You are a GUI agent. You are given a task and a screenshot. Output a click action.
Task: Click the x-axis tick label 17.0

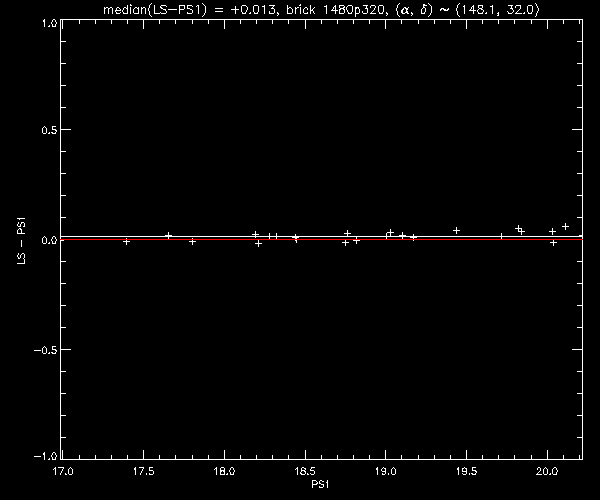click(x=62, y=471)
